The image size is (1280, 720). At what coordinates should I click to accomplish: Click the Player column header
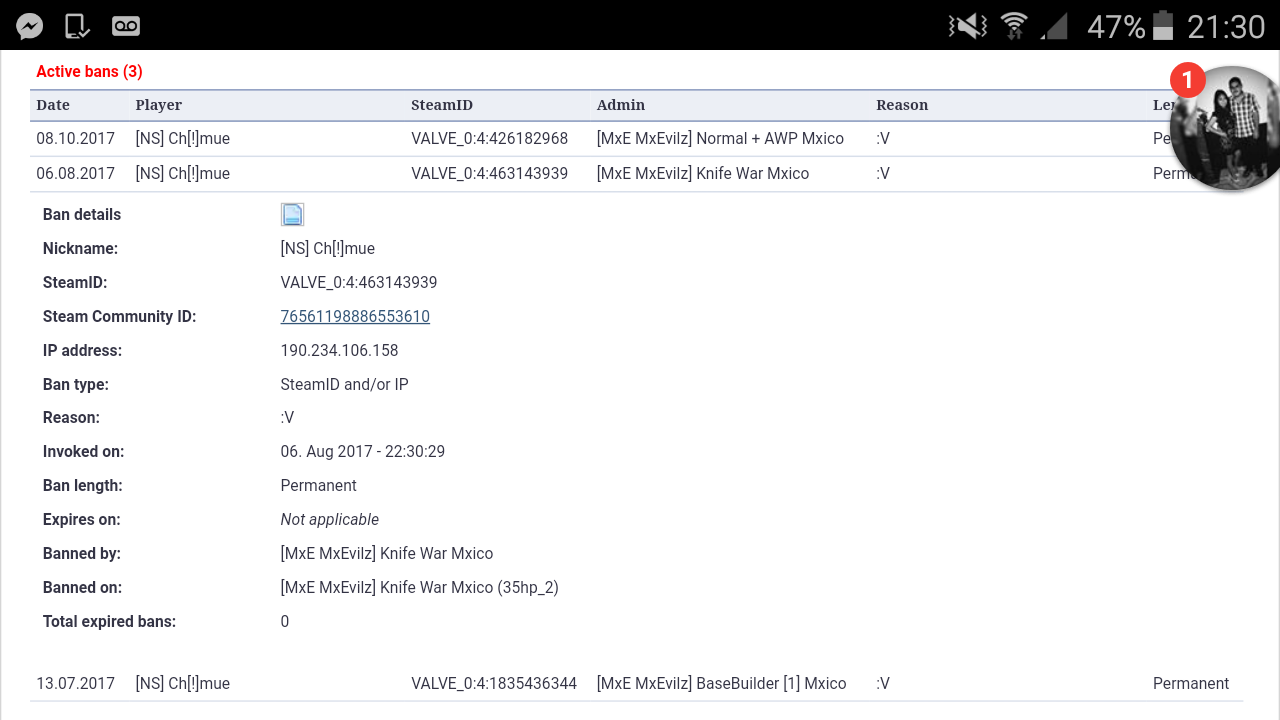click(x=159, y=105)
